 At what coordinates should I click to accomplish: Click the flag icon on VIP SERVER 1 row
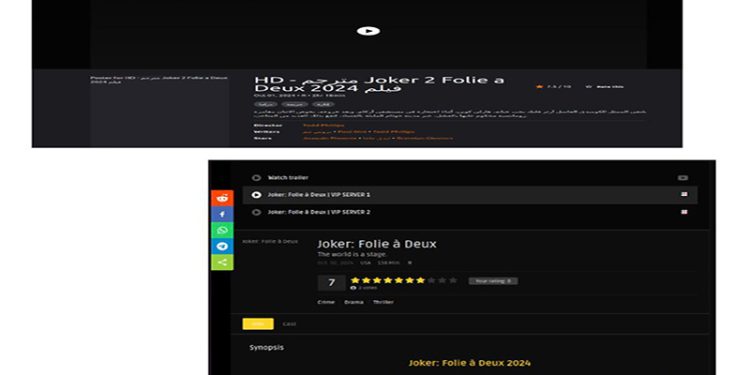[x=684, y=195]
